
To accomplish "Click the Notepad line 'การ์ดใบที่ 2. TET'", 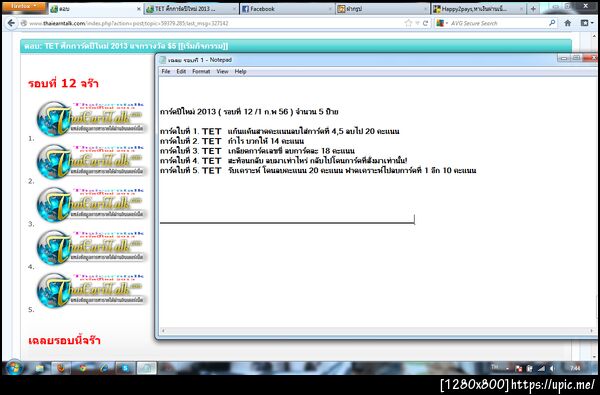I will pos(232,141).
